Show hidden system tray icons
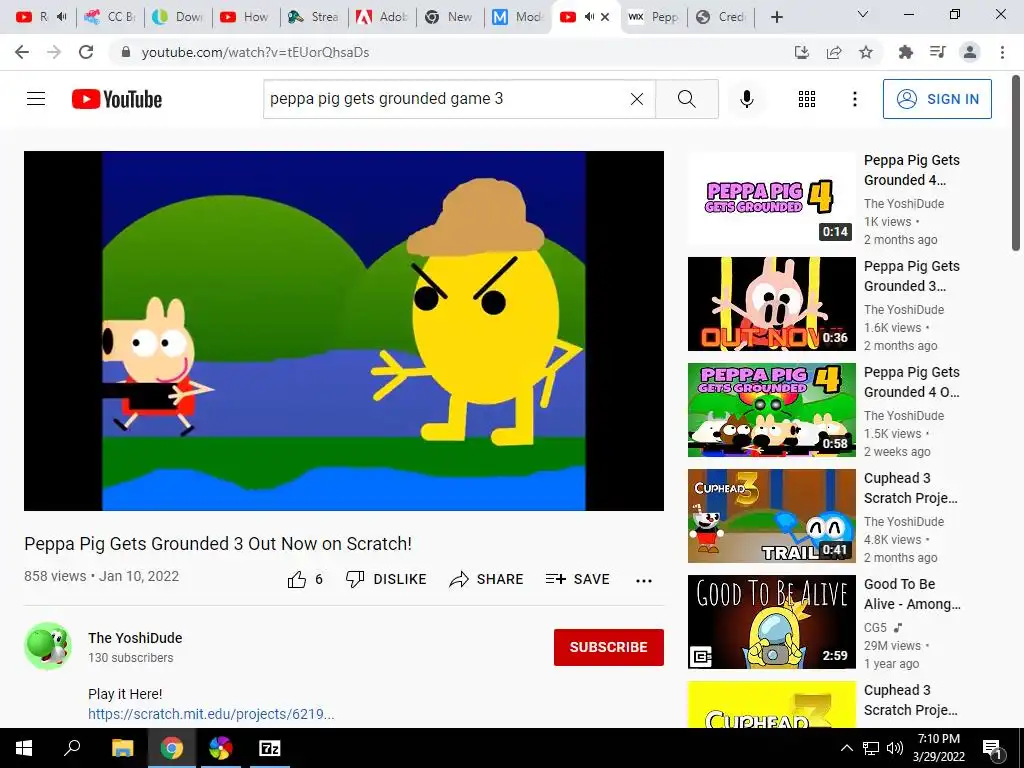The width and height of the screenshot is (1024, 768). coord(846,748)
